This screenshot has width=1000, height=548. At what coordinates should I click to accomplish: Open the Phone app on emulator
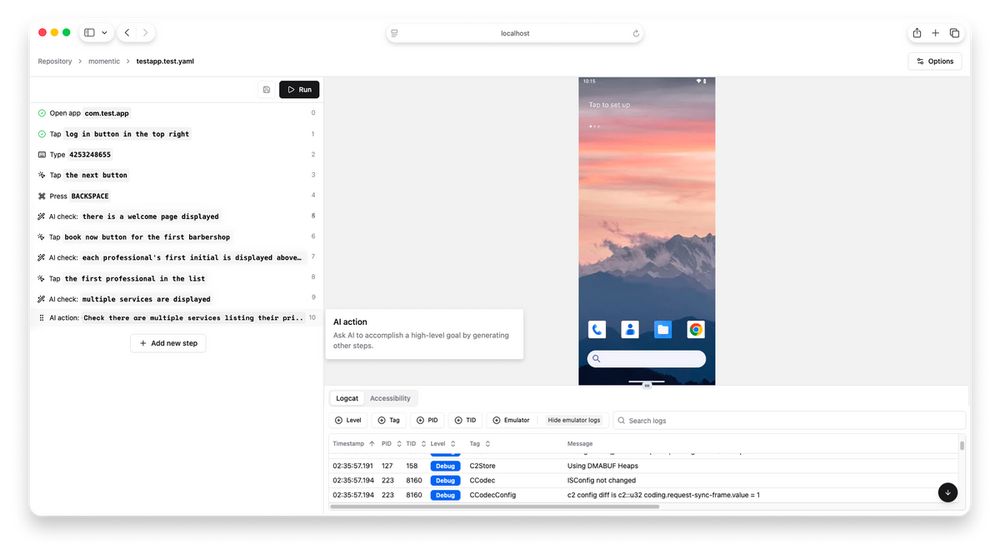(x=597, y=329)
